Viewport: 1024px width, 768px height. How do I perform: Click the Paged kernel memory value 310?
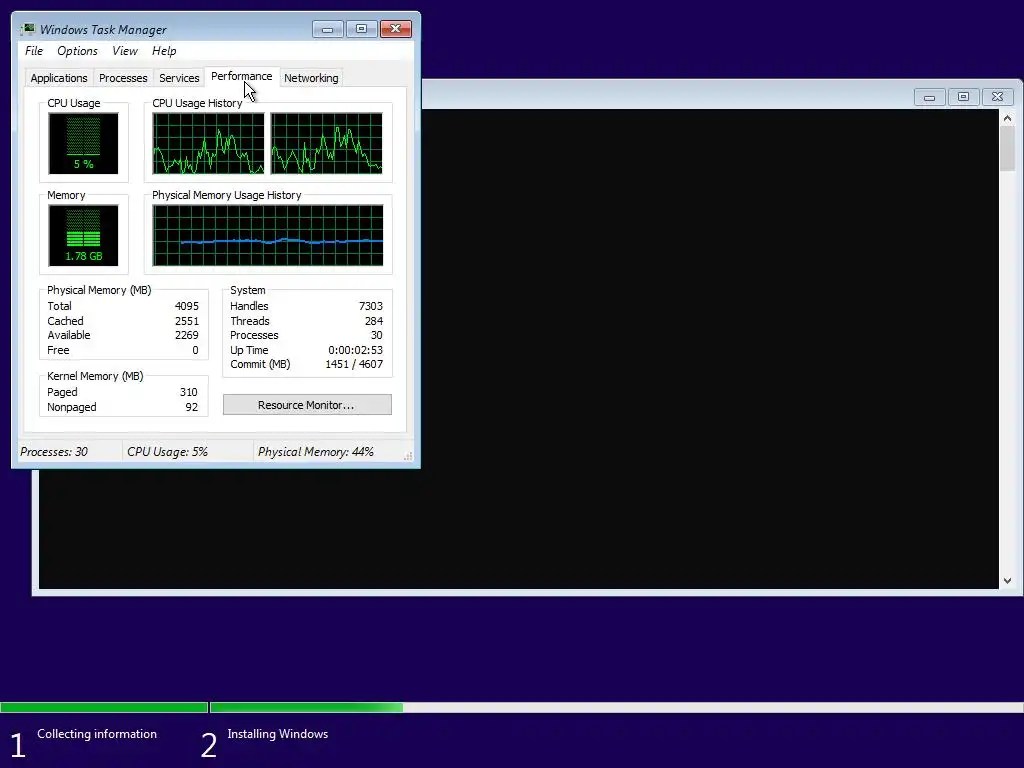[x=189, y=392]
